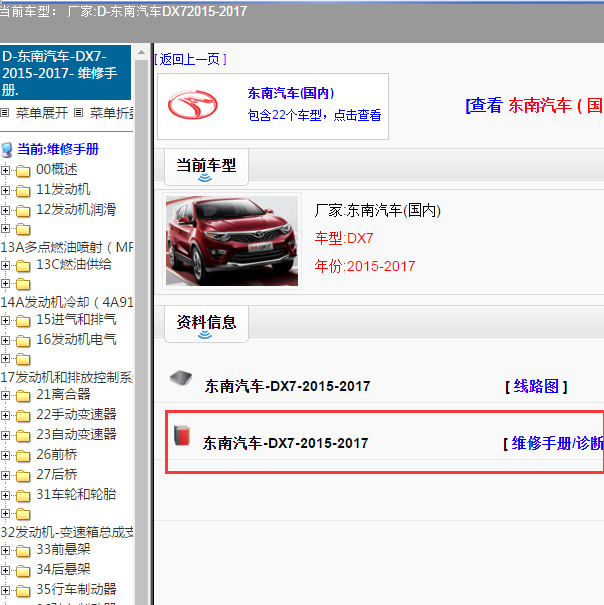This screenshot has width=604, height=605.
Task: Click folder icon for 33前悬架
Action: 23,551
